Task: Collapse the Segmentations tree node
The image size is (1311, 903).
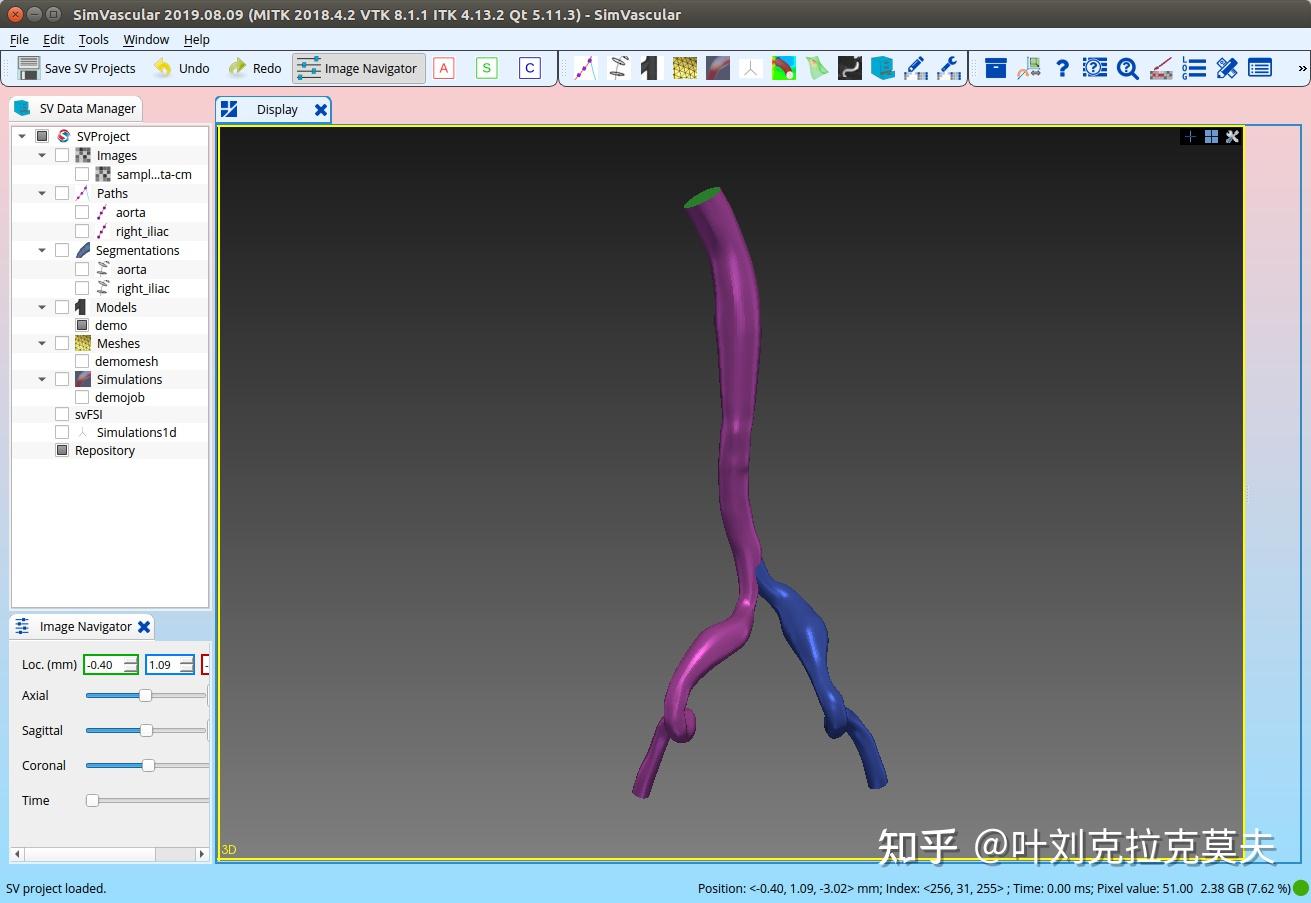Action: coord(42,250)
